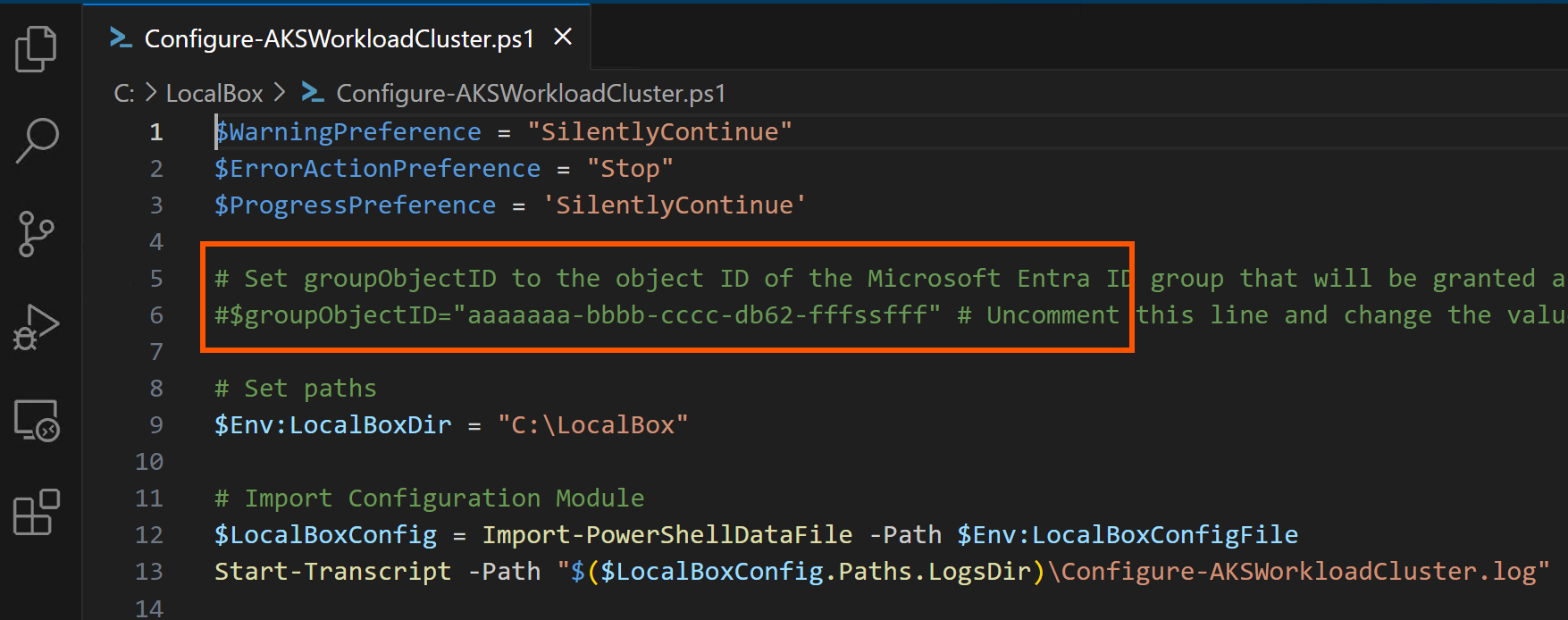
Task: Click the Configure-AKSWorkloadCluster.ps1 breadcrumb file name
Action: coord(531,93)
